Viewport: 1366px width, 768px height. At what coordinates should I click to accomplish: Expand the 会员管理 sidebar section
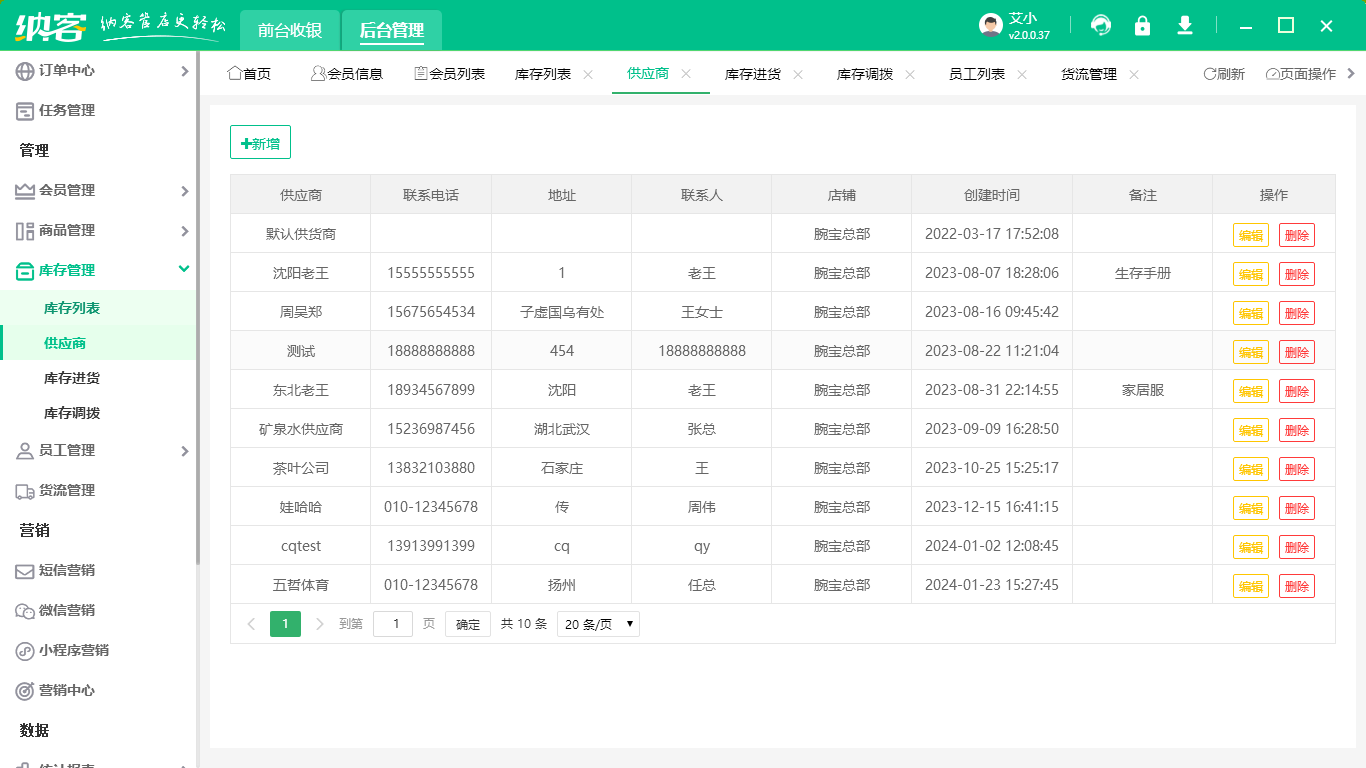pos(73,190)
